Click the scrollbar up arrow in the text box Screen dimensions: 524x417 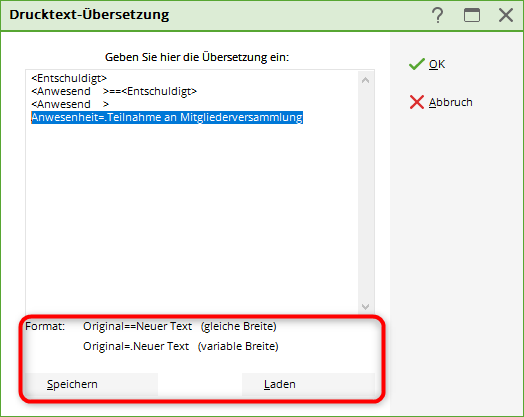tap(365, 80)
